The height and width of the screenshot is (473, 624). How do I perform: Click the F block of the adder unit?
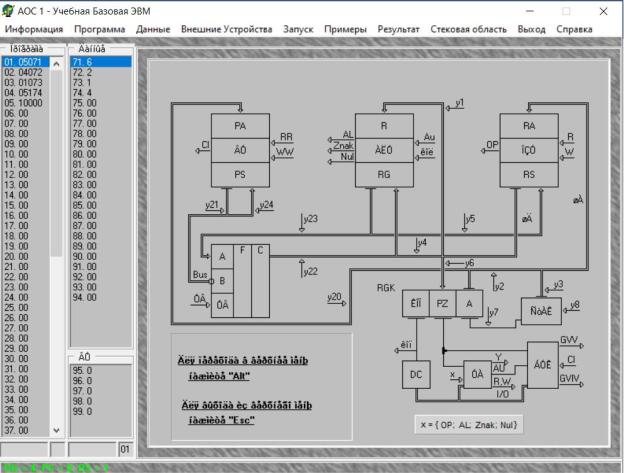point(241,251)
